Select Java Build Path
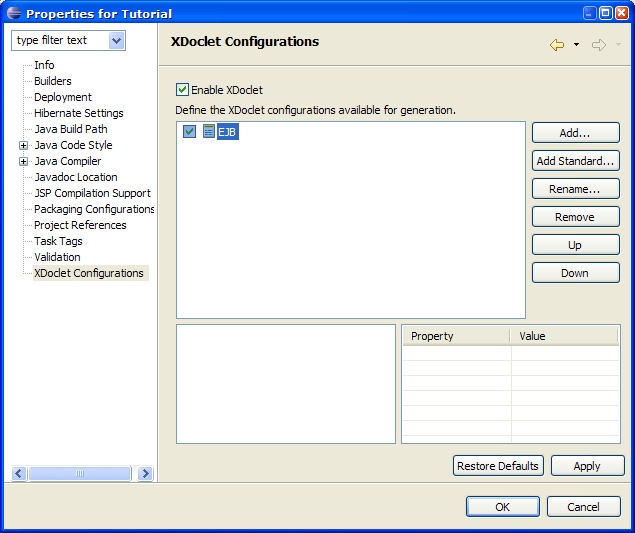 click(71, 129)
